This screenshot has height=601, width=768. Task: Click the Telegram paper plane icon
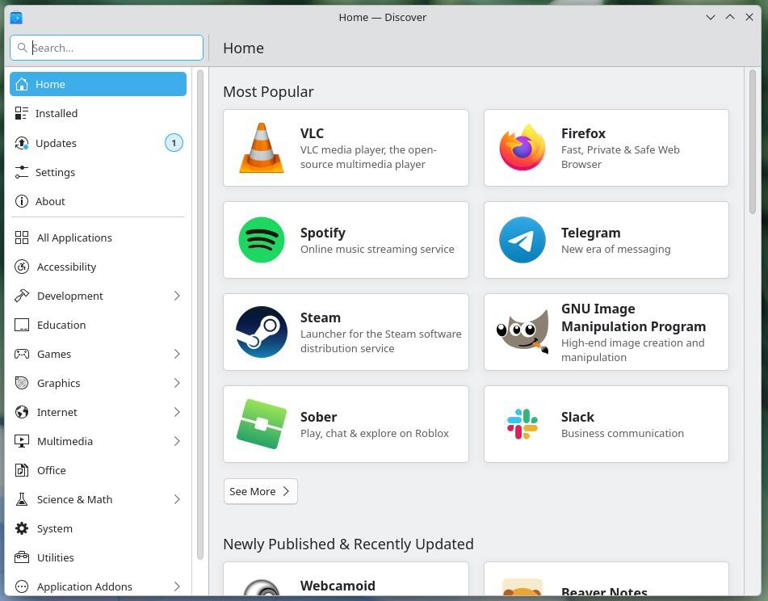coord(522,240)
